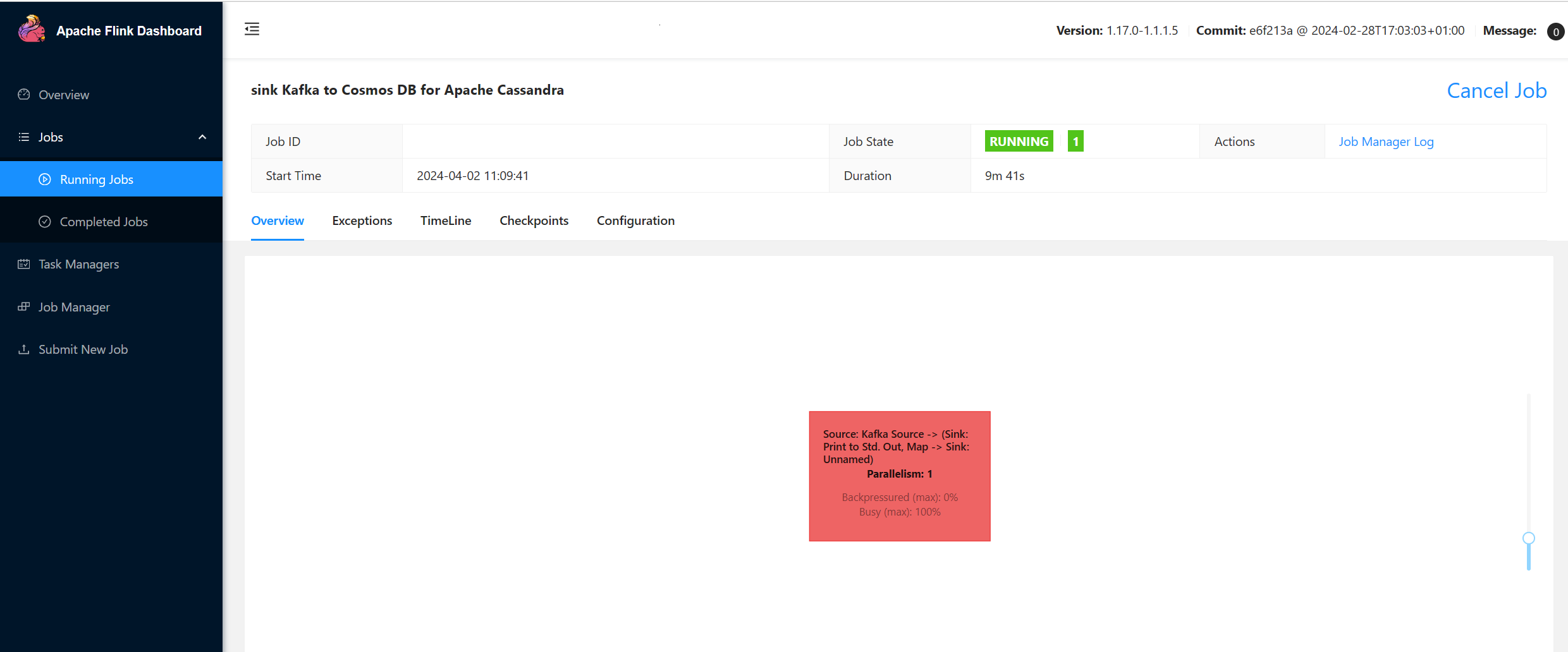Screen dimensions: 1568x652
Task: Switch to the Overview job tab
Action: point(278,220)
